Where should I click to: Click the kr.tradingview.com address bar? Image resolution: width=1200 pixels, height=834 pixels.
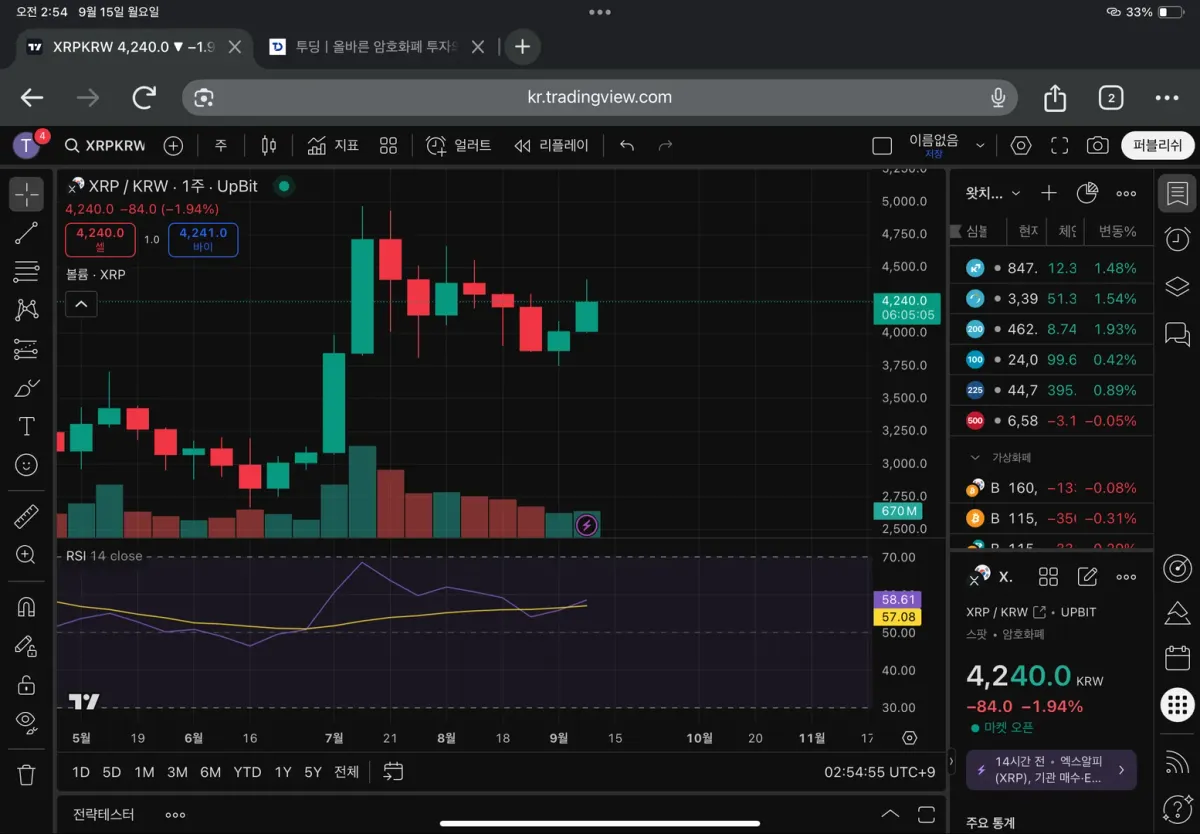pyautogui.click(x=599, y=97)
